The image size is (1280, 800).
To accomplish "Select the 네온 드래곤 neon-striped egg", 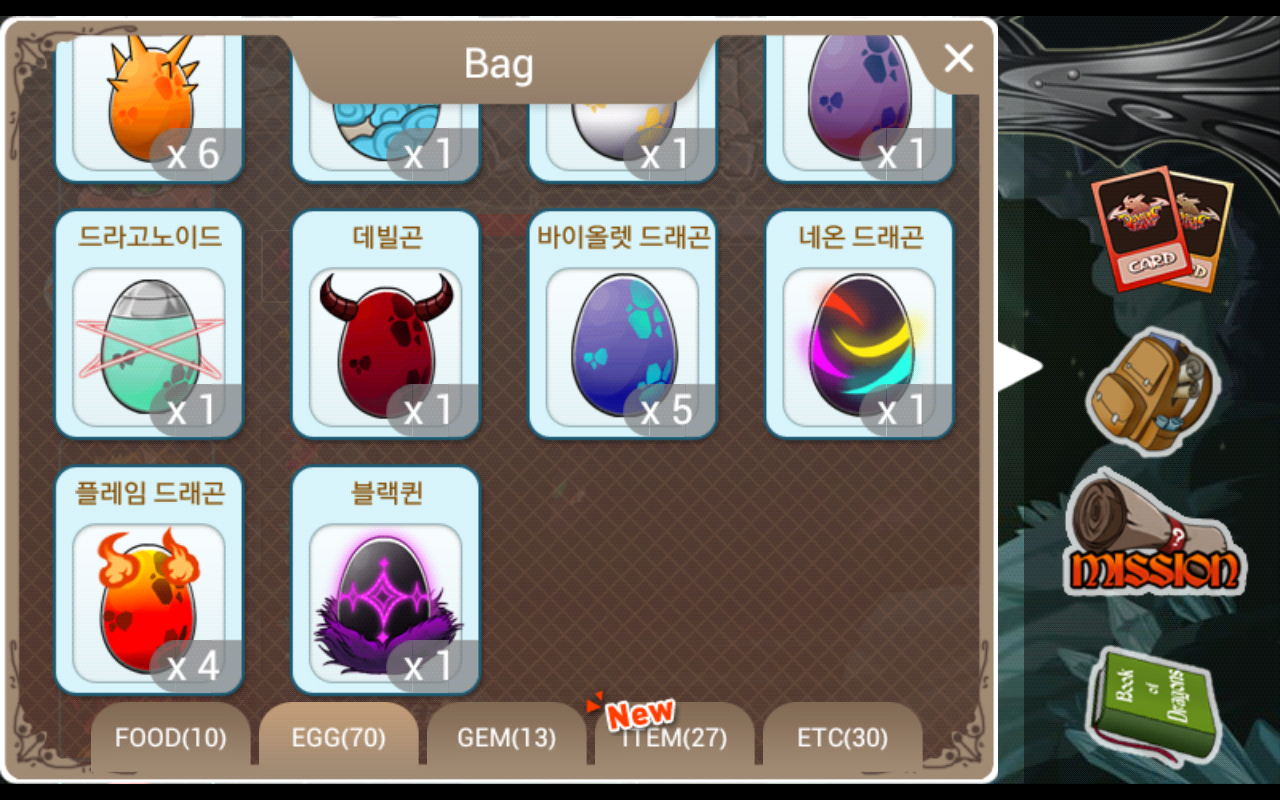I will (860, 324).
